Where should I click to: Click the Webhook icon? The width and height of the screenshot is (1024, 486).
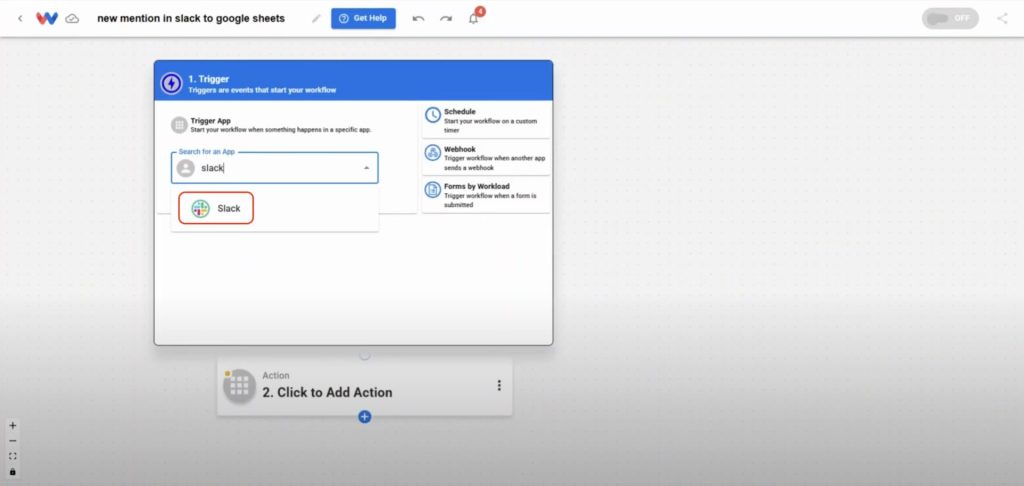pos(433,153)
